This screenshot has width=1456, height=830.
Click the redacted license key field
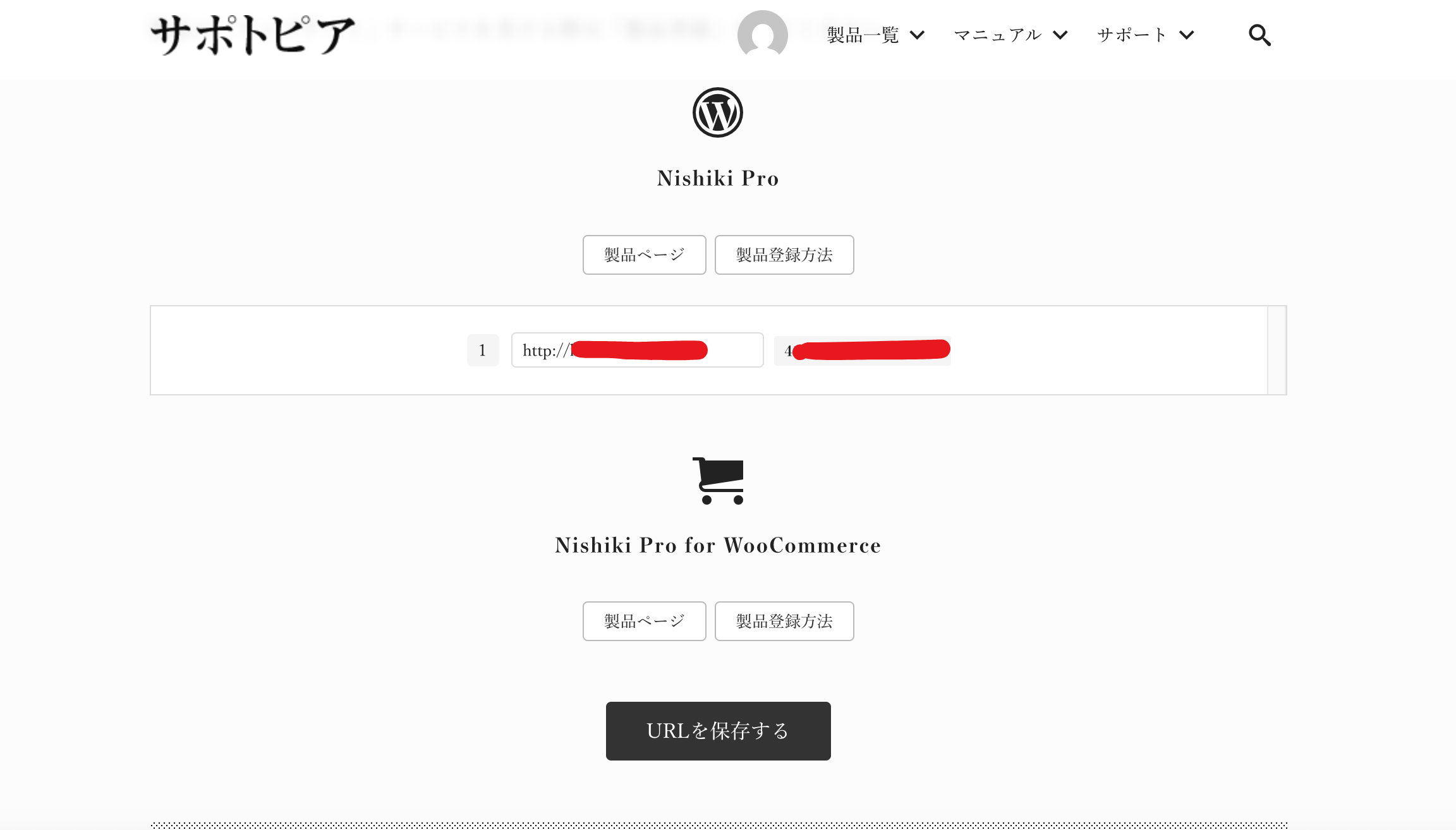863,350
